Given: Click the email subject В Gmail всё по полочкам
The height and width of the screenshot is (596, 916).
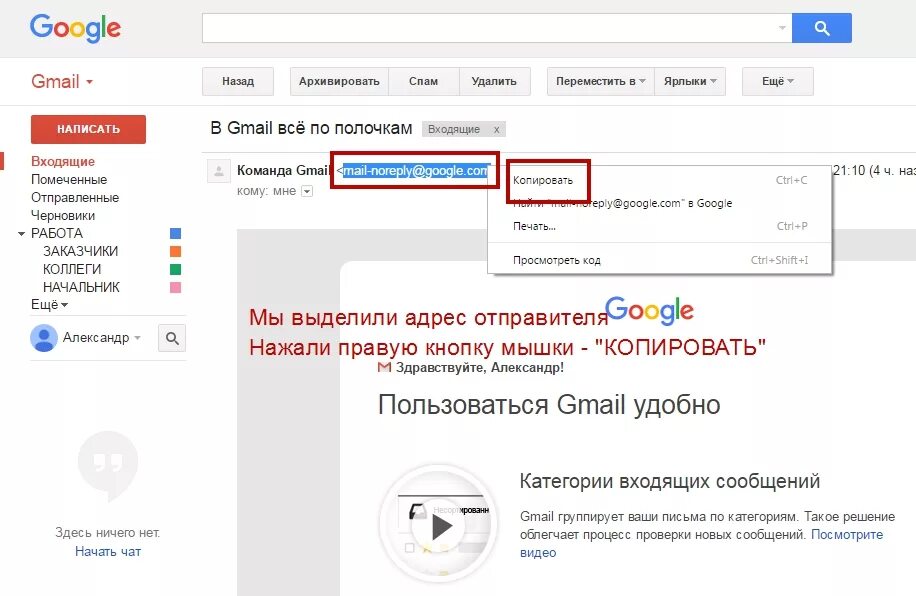Looking at the screenshot, I should [x=311, y=128].
